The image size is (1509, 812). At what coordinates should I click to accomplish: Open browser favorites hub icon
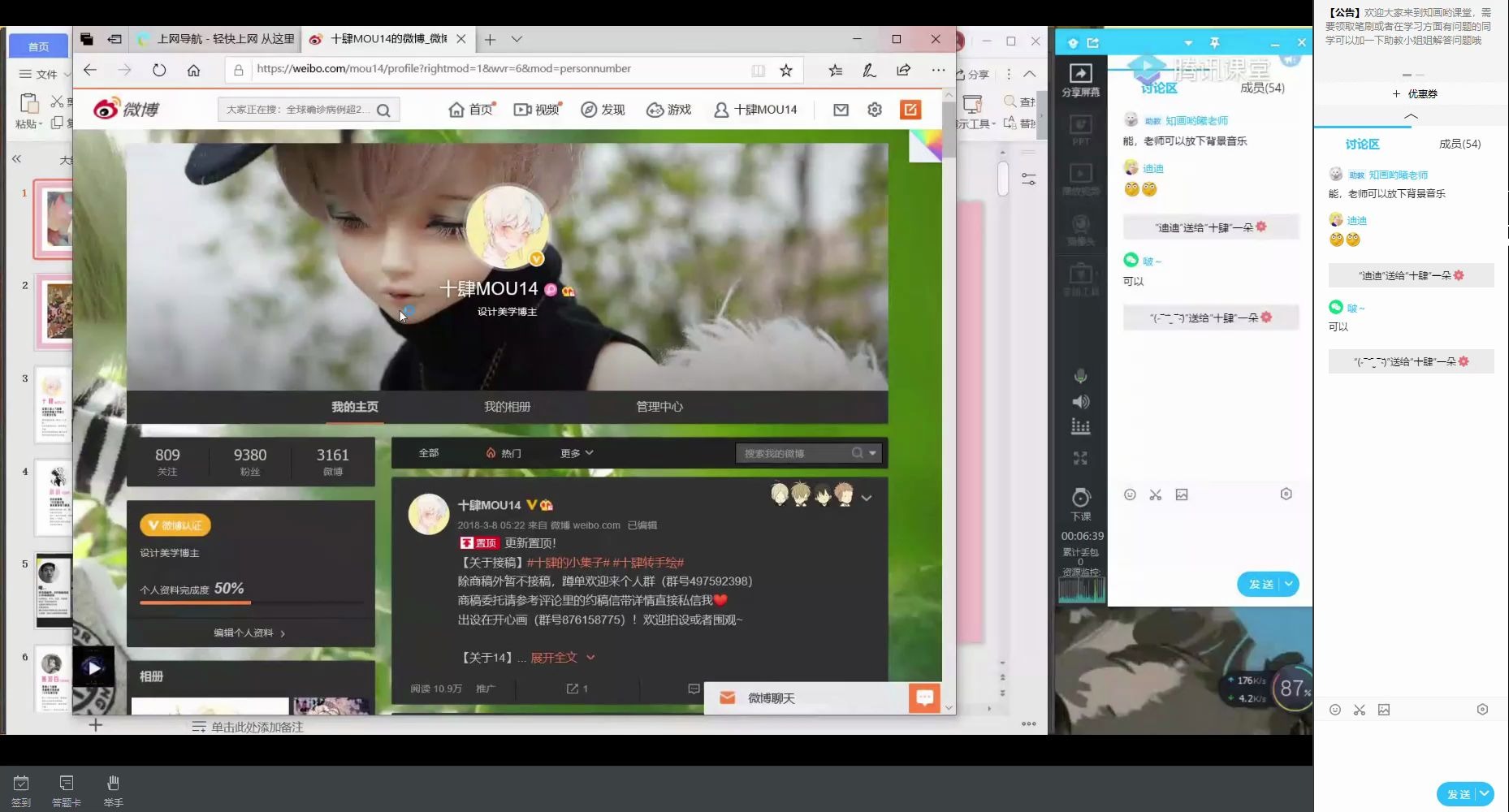pyautogui.click(x=836, y=71)
